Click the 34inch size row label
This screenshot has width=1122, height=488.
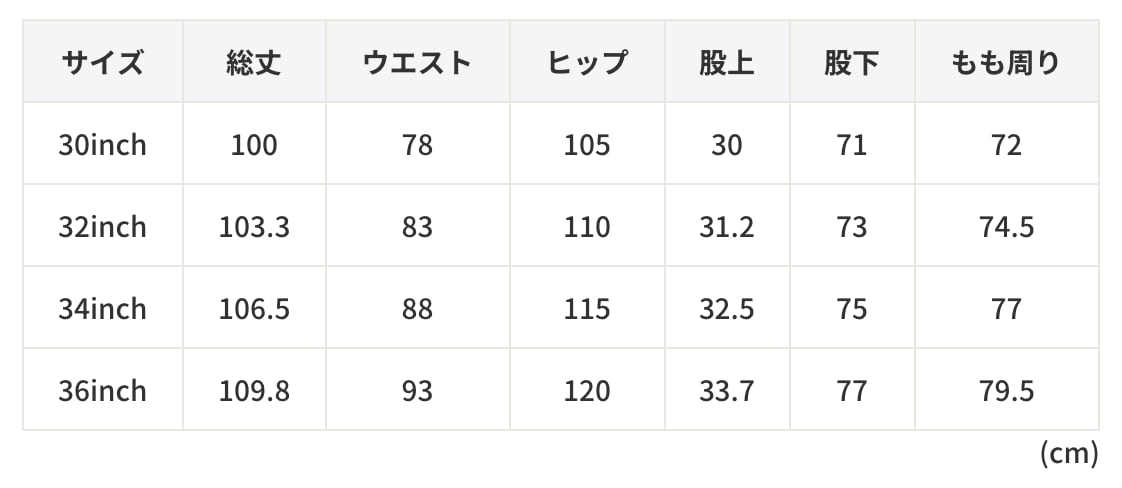(x=102, y=309)
